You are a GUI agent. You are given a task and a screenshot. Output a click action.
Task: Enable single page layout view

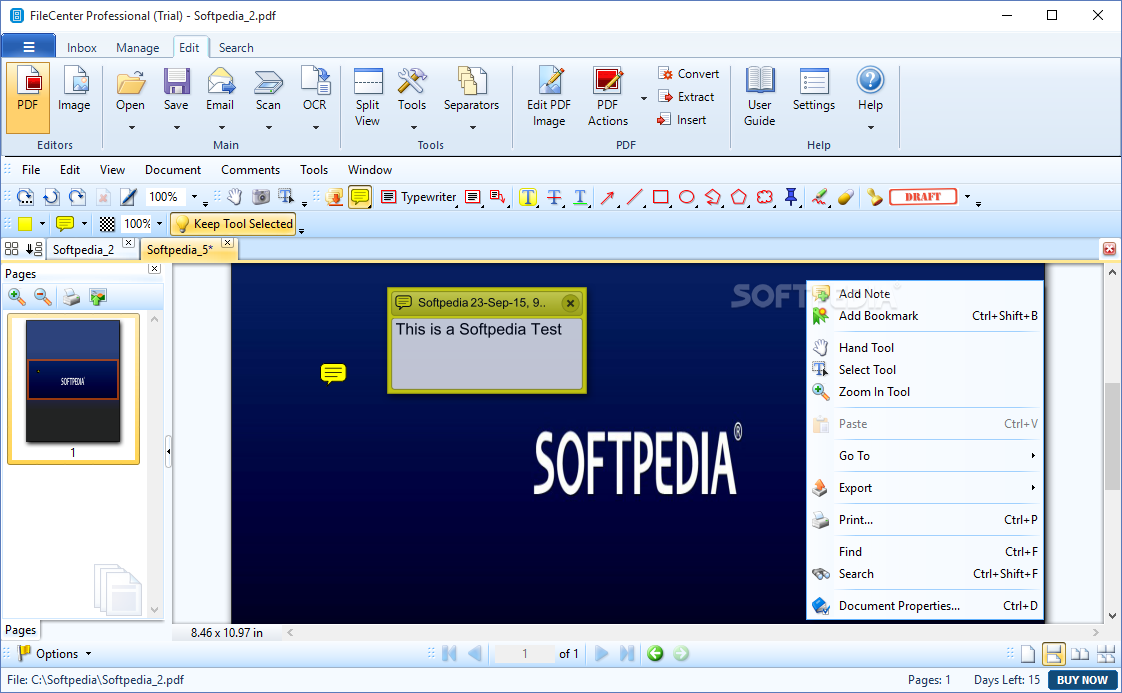(1028, 654)
